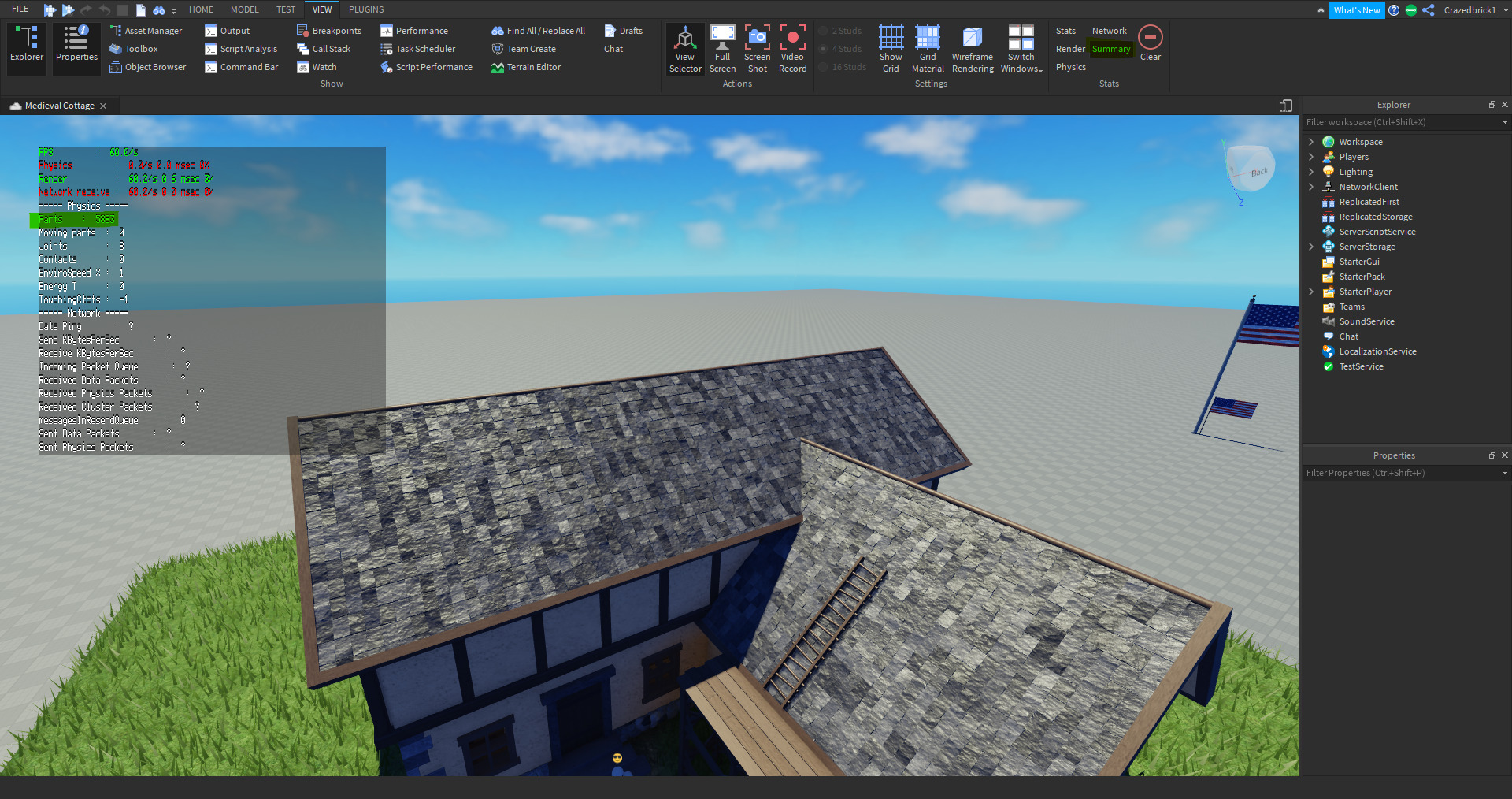This screenshot has height=799, width=1512.
Task: Toggle Show Grid display
Action: (x=891, y=47)
